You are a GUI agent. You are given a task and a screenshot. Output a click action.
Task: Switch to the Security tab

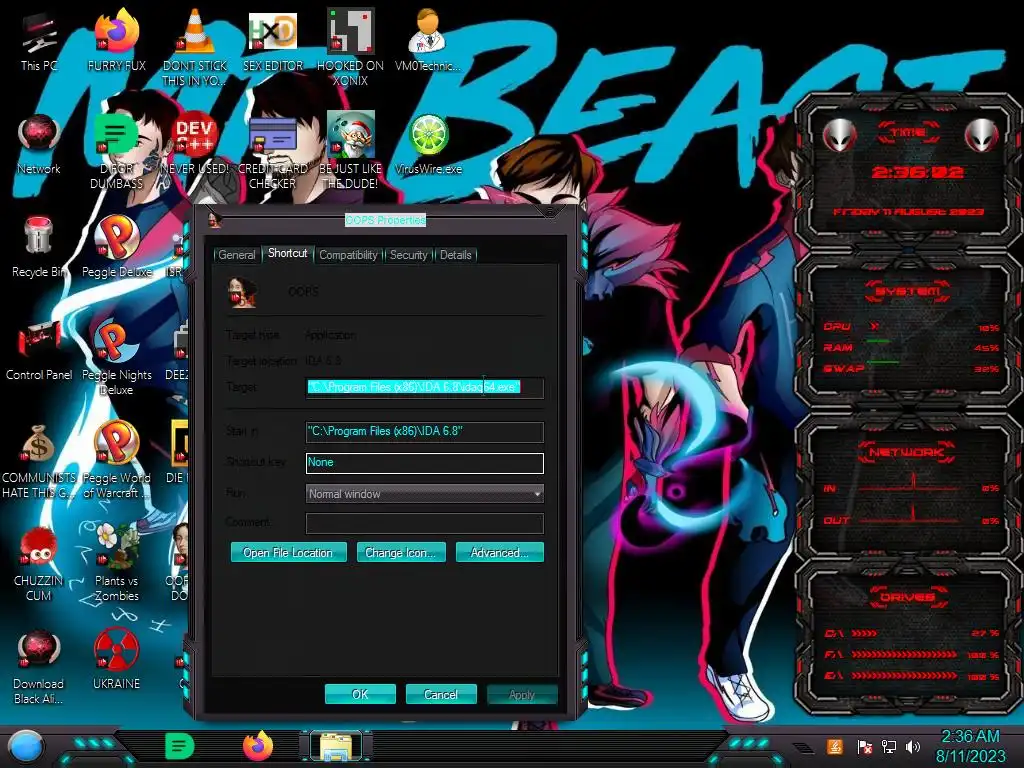408,255
